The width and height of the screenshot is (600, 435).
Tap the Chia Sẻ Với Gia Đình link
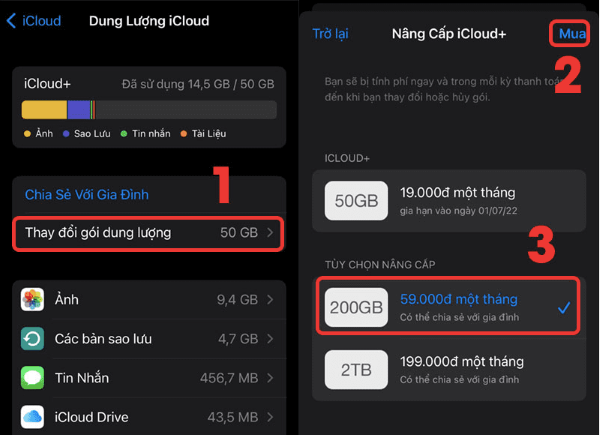[x=86, y=195]
